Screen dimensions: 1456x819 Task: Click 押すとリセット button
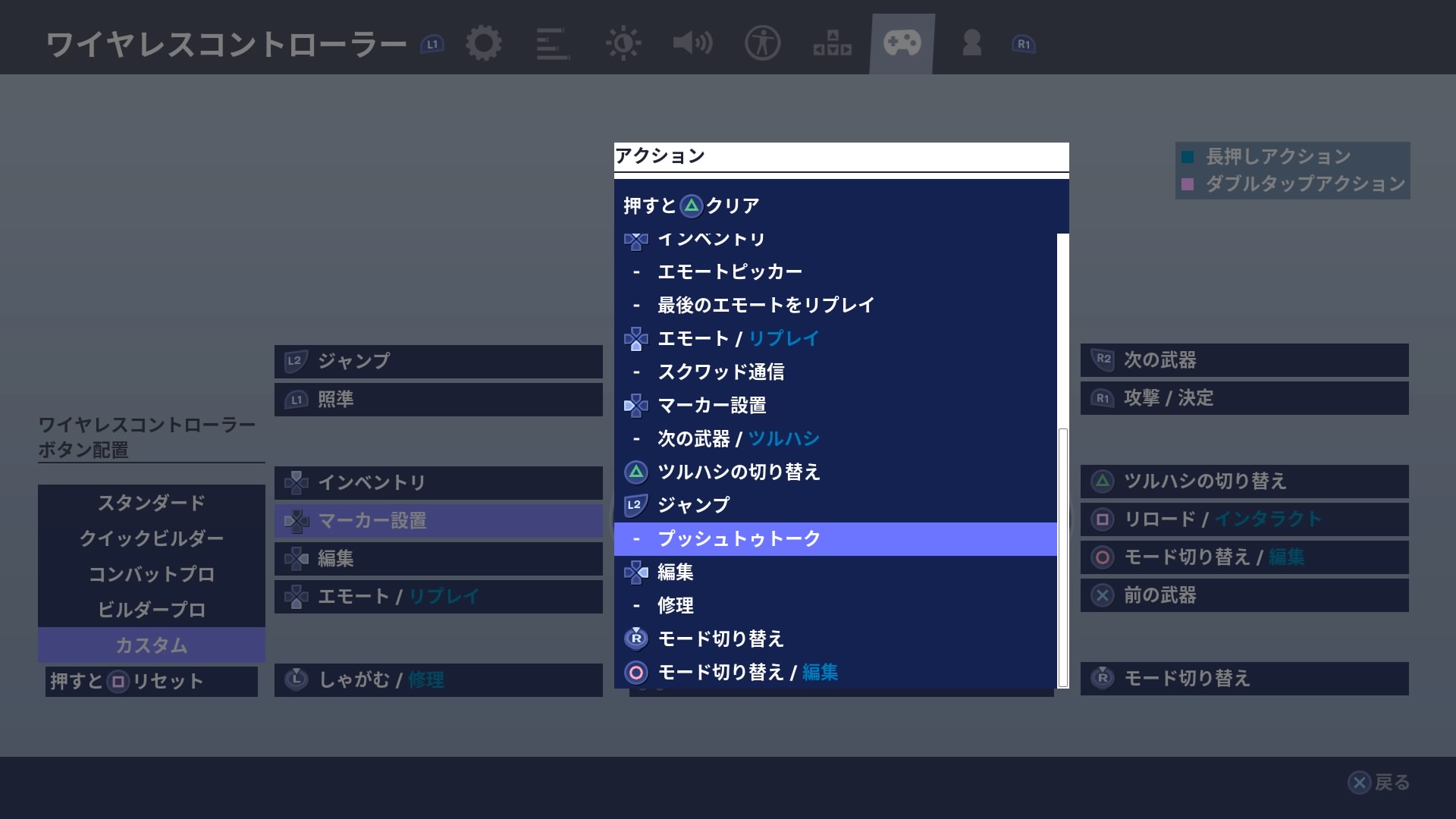click(x=152, y=681)
